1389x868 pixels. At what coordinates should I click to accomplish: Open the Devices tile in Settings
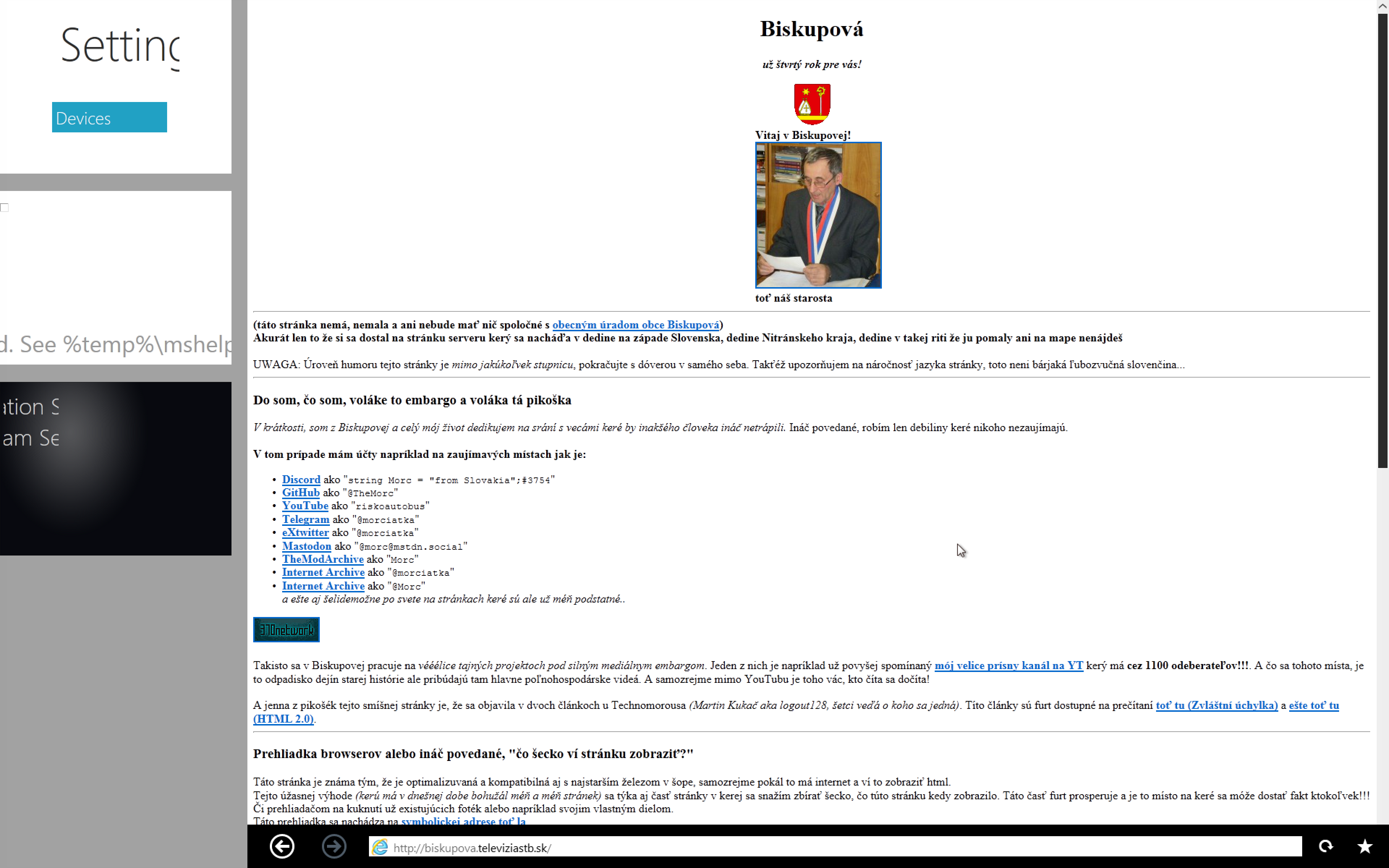[110, 117]
